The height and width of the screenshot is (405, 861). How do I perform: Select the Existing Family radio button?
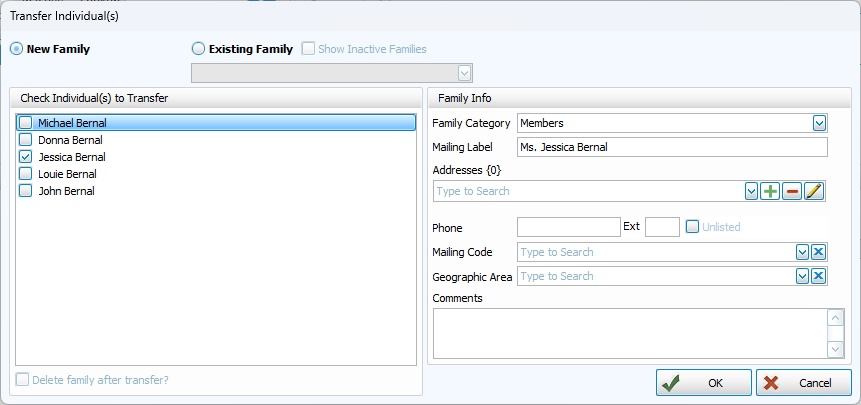[198, 48]
